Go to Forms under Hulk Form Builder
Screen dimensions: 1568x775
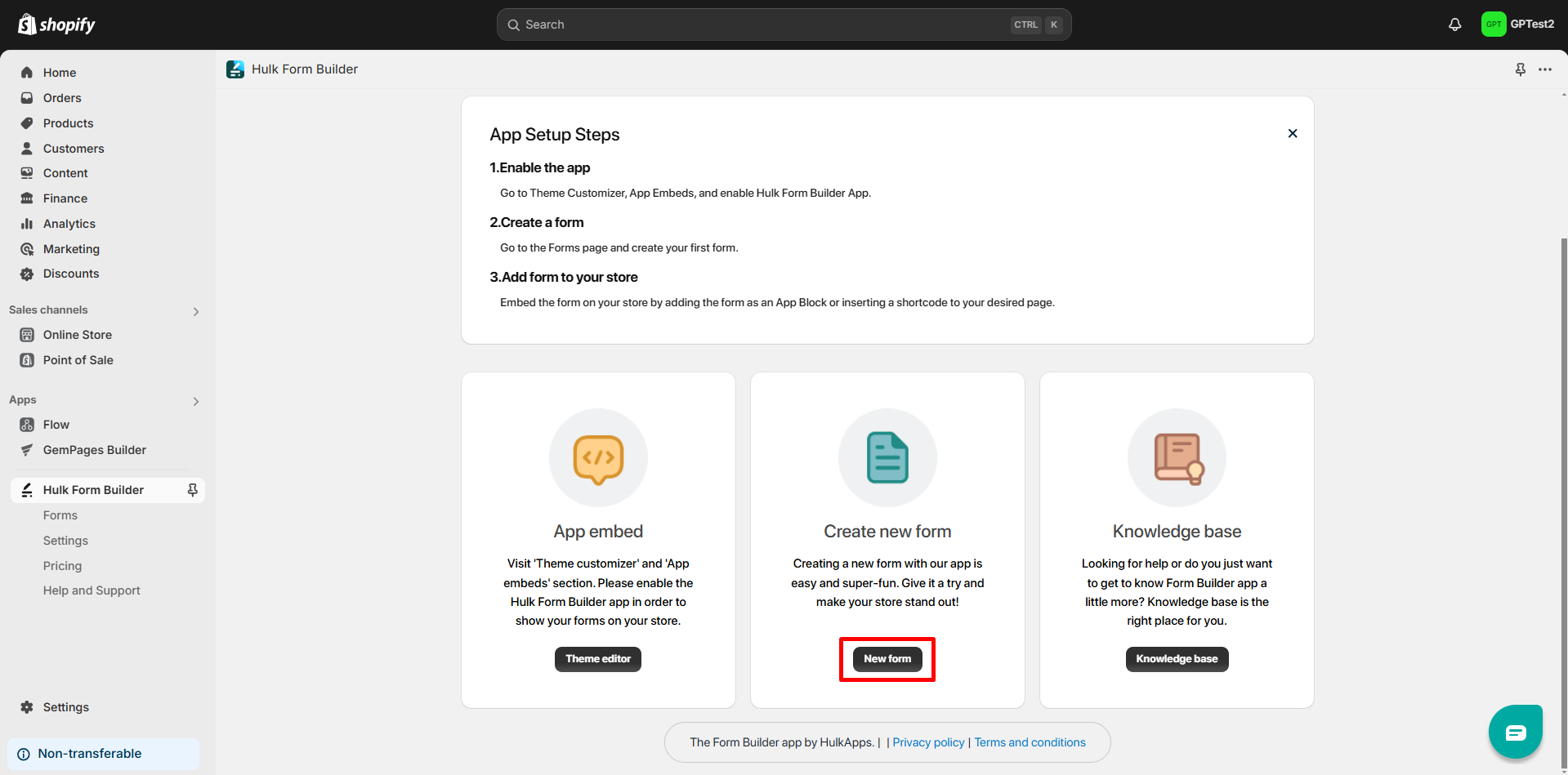60,515
